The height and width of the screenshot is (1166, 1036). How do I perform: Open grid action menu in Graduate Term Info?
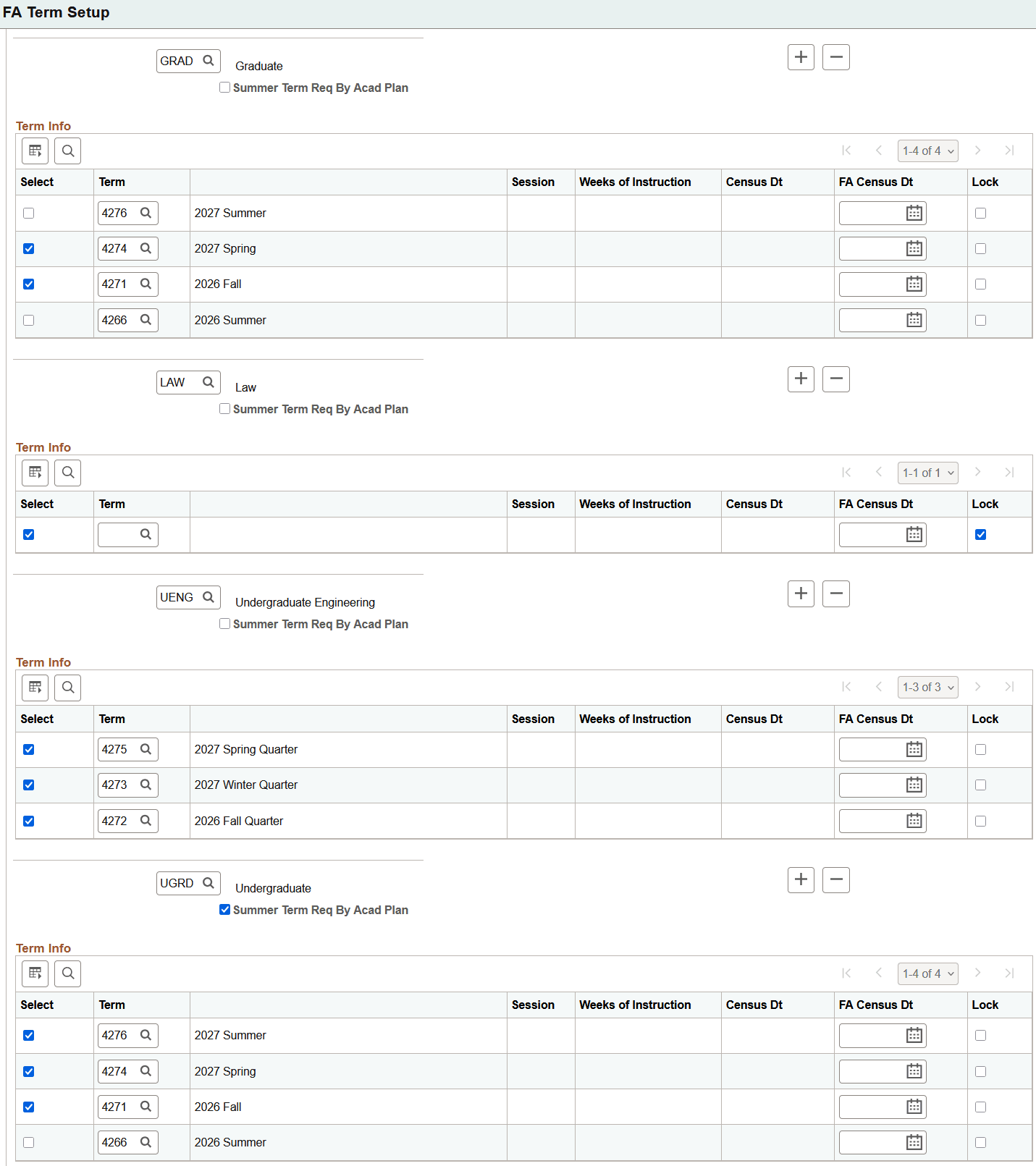point(35,151)
